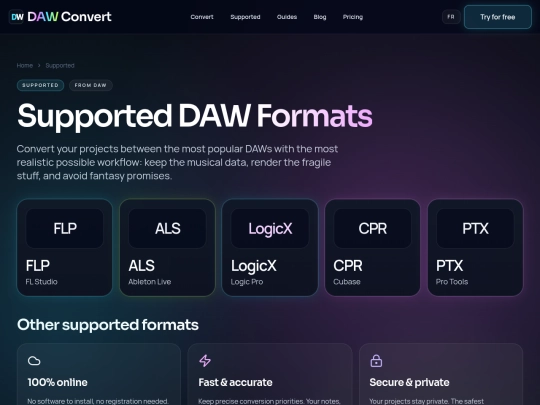Click the 'FL Studio' subtitle text
The image size is (540, 405).
click(42, 282)
